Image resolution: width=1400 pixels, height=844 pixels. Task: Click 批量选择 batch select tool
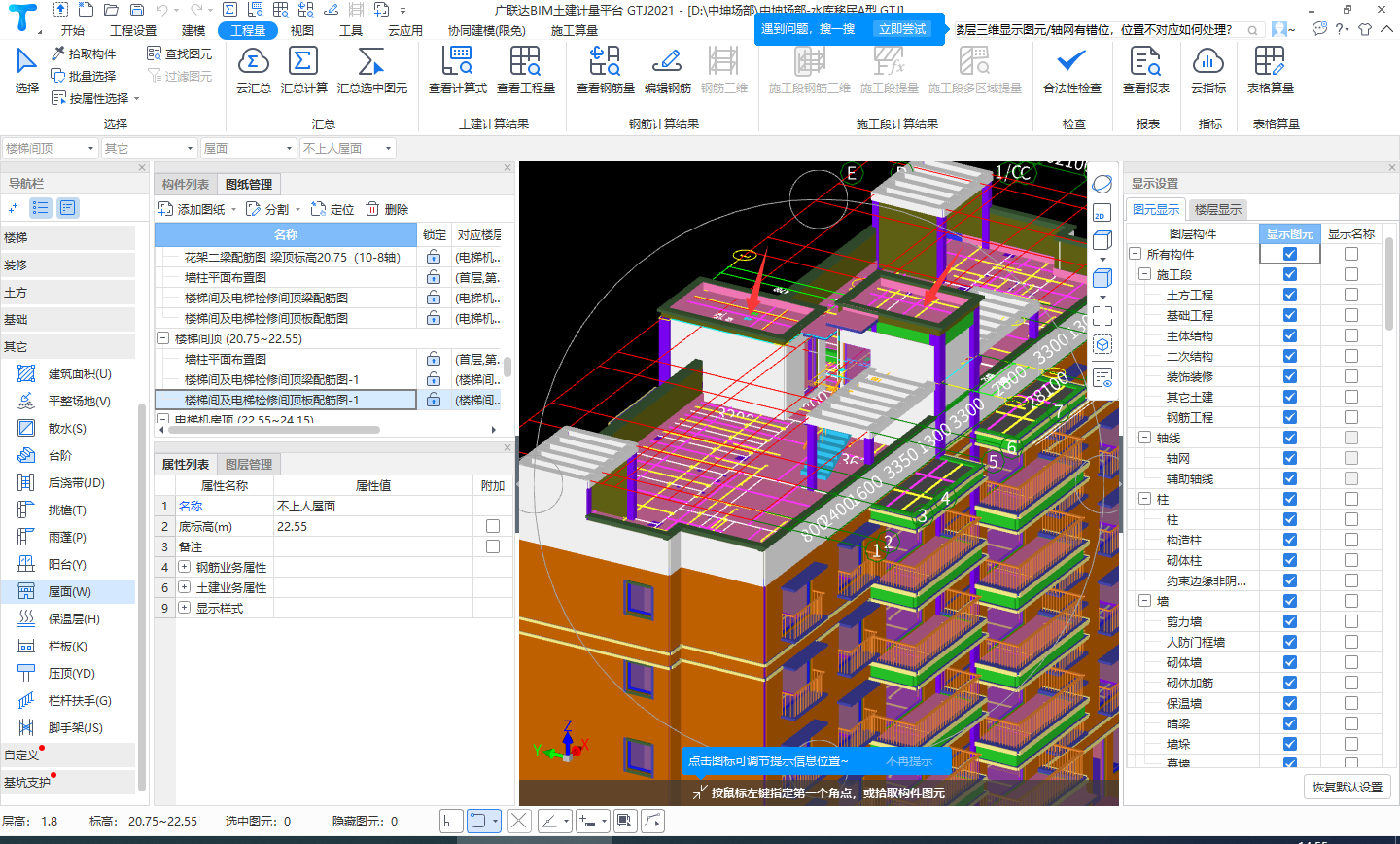84,76
